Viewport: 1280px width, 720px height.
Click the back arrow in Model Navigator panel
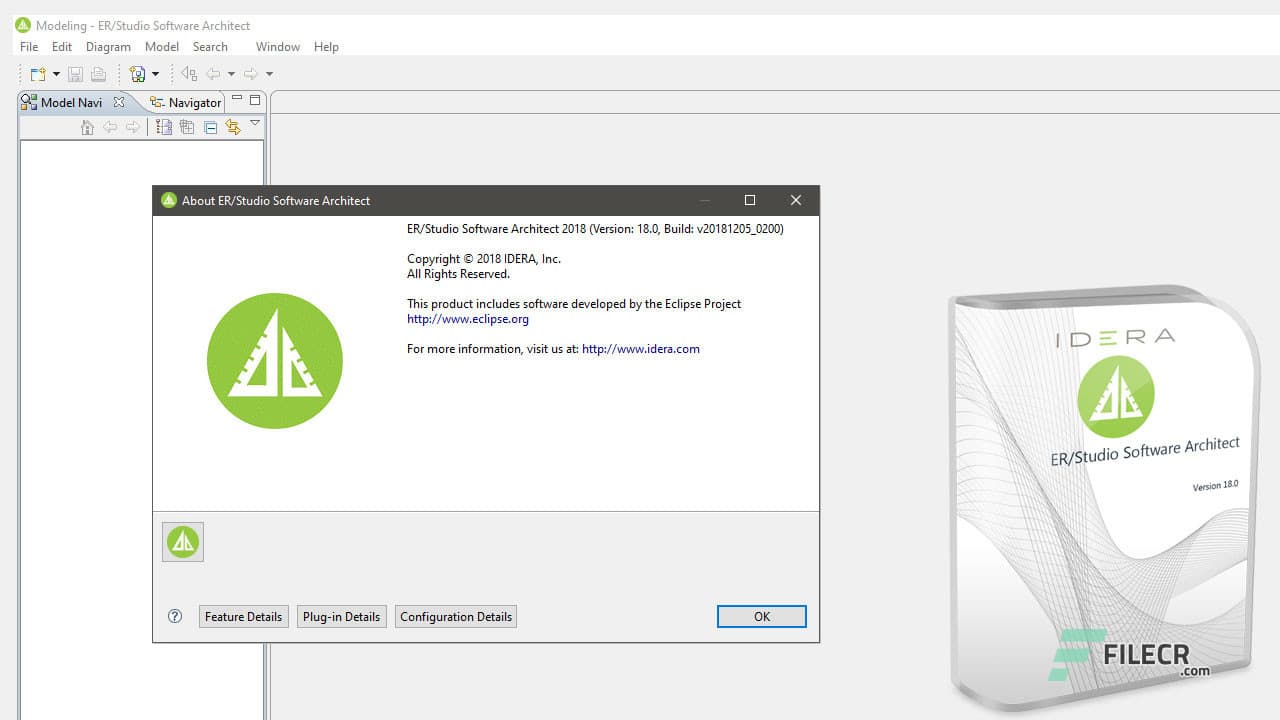pos(111,127)
